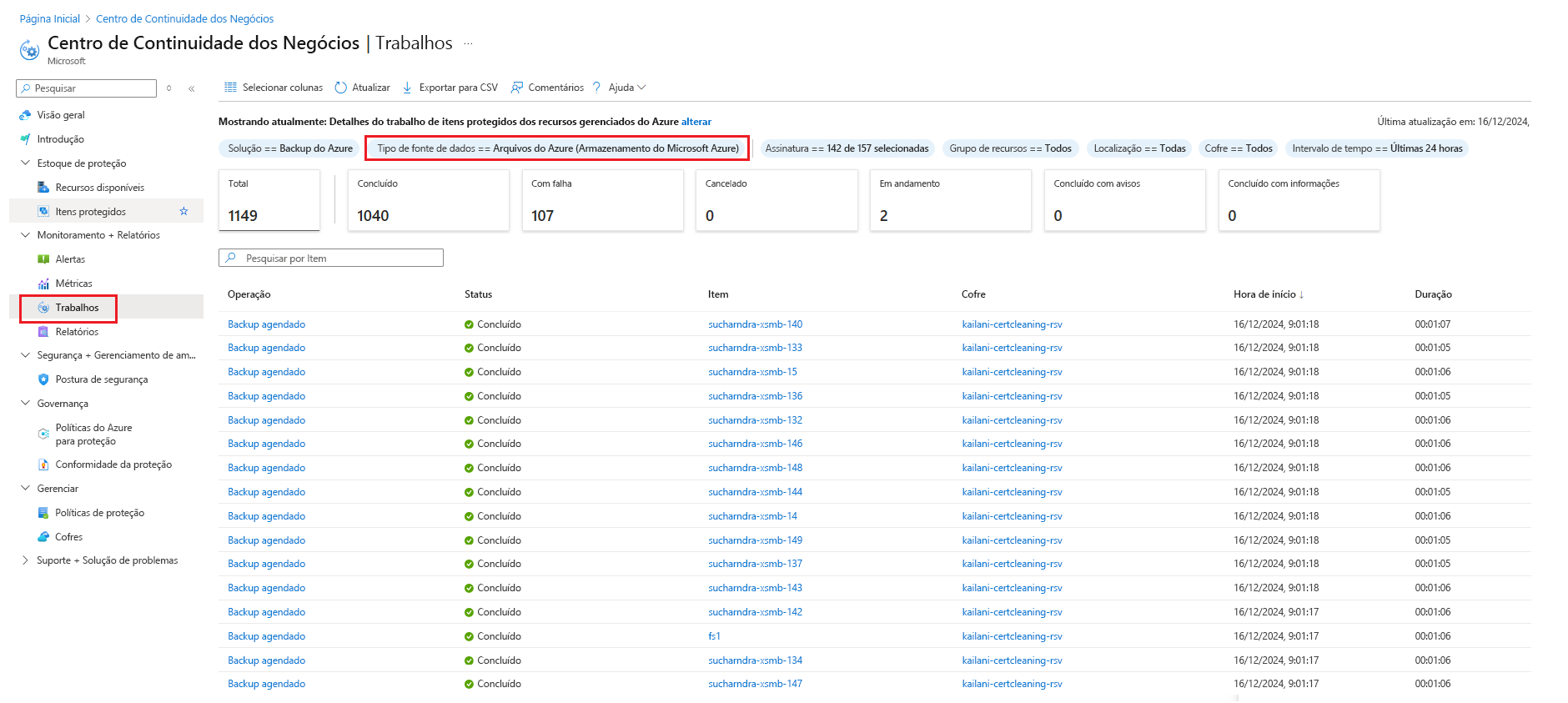Open item sucharndra-xsmb-140
The height and width of the screenshot is (703, 1568).
point(756,324)
